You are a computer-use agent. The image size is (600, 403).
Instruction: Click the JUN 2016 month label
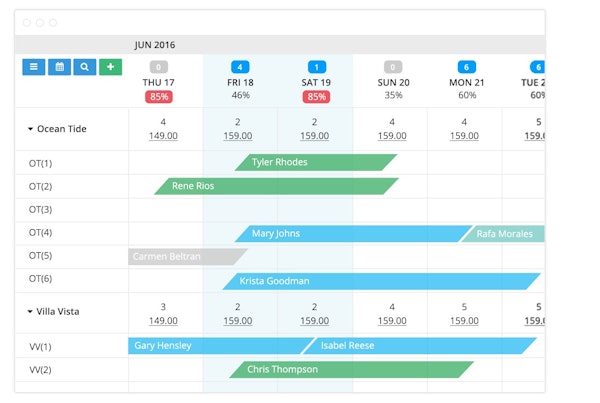(x=155, y=45)
